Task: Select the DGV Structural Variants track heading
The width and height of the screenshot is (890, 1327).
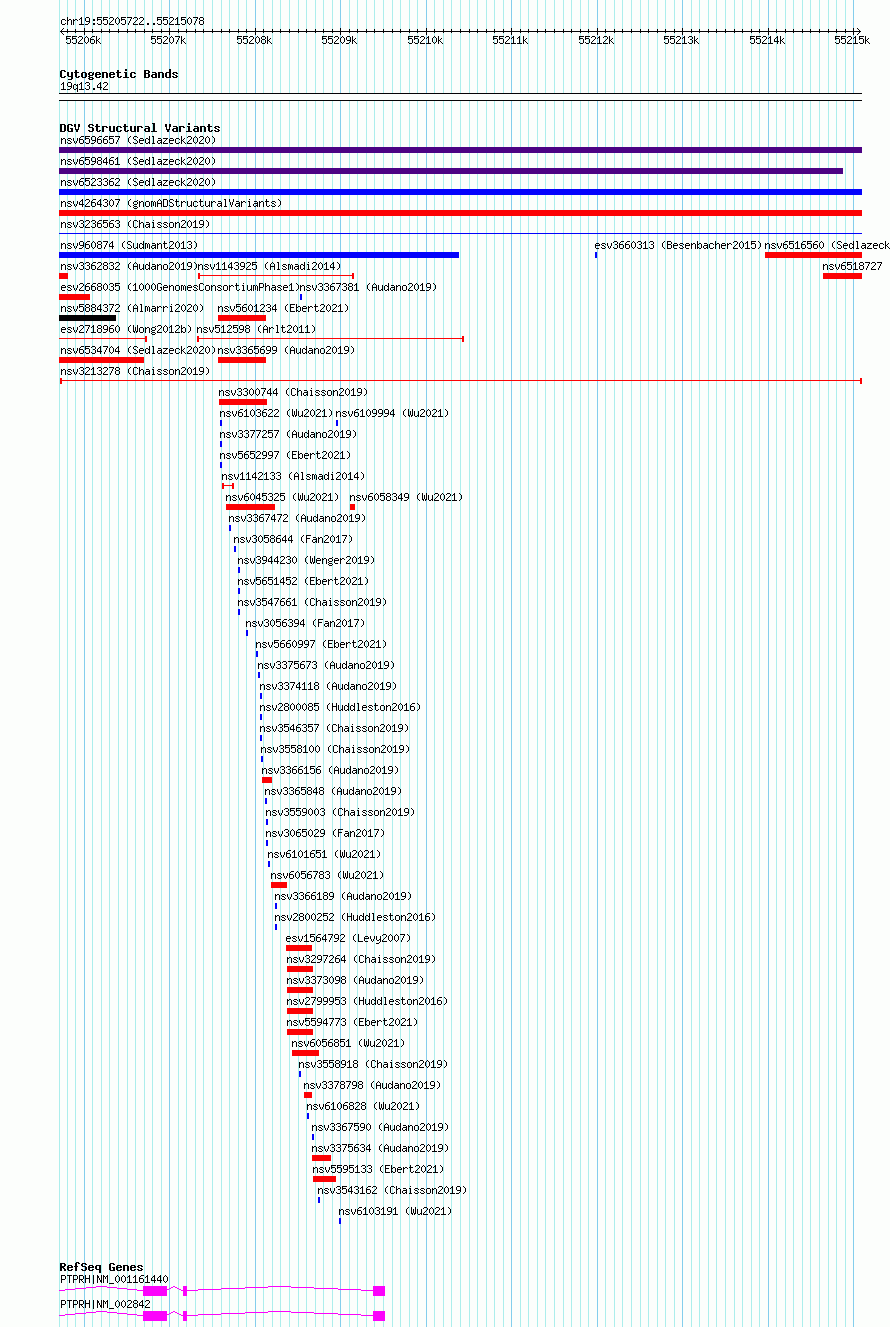Action: [140, 128]
